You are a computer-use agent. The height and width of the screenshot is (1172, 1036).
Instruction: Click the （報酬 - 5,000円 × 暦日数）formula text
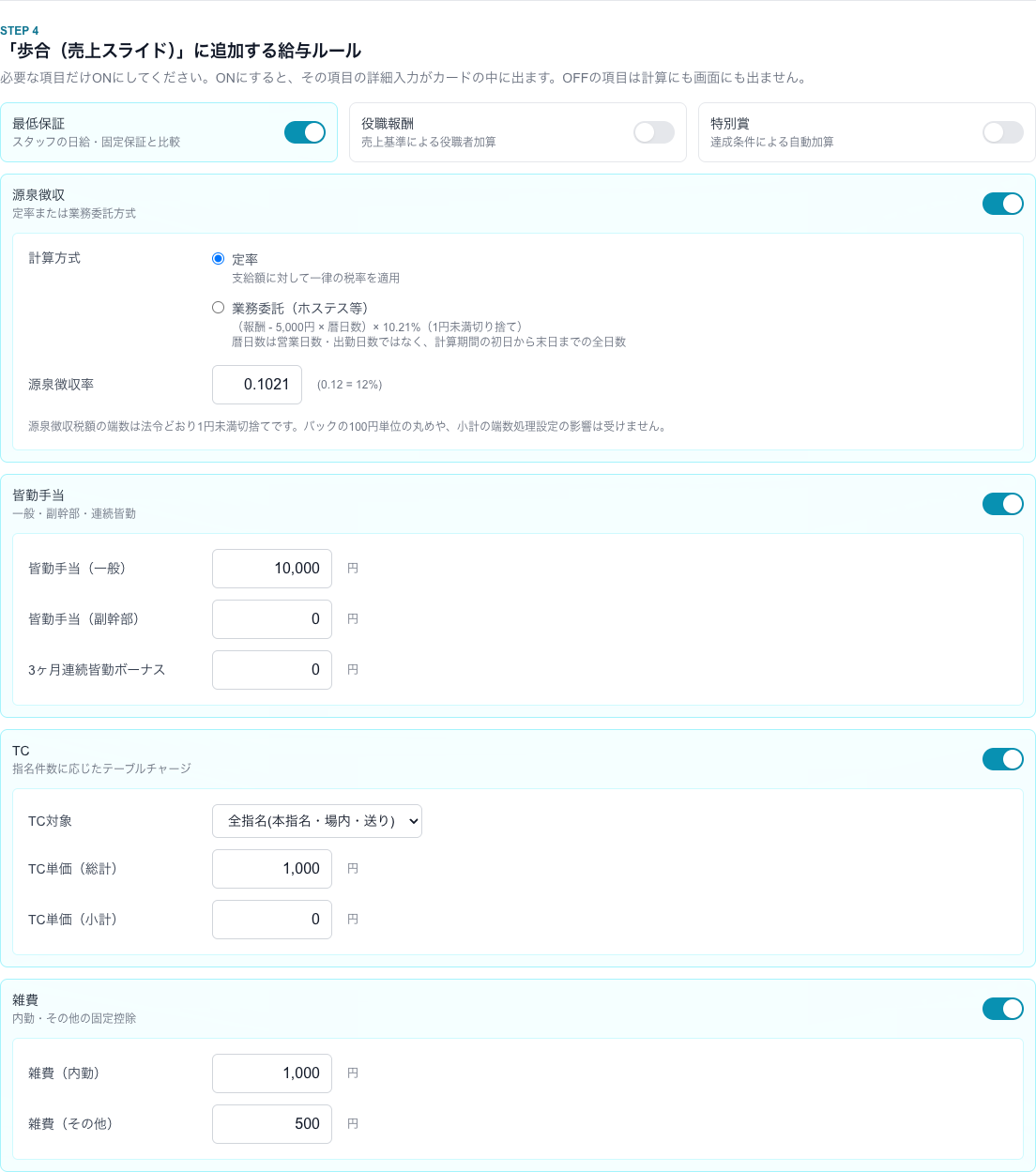[380, 327]
